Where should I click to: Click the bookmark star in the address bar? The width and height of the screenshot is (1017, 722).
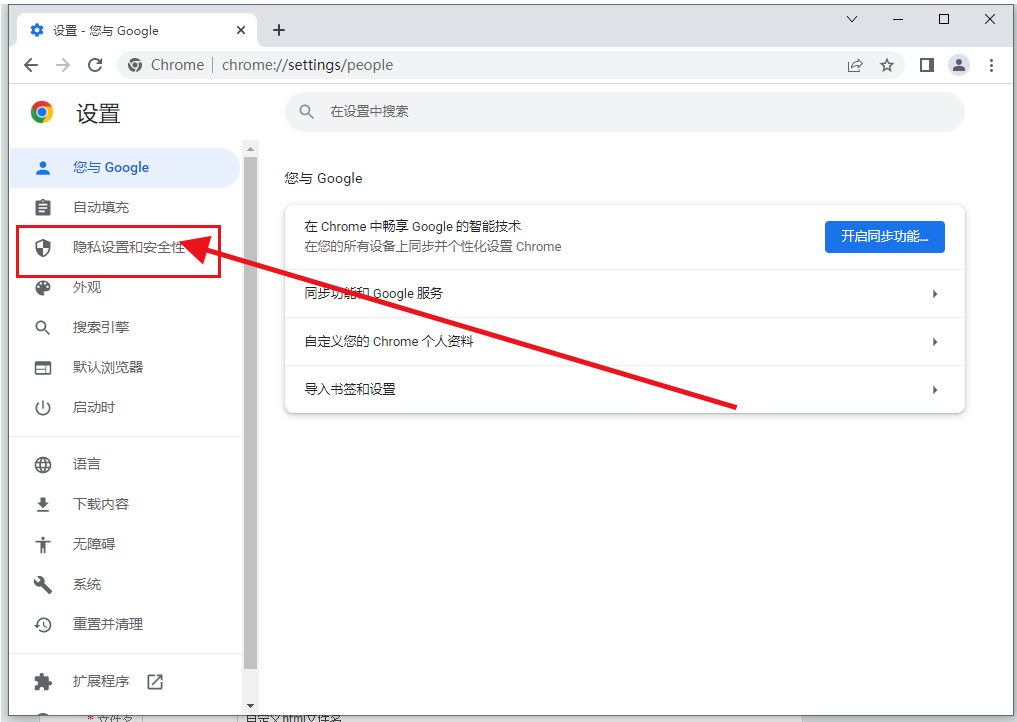click(887, 65)
